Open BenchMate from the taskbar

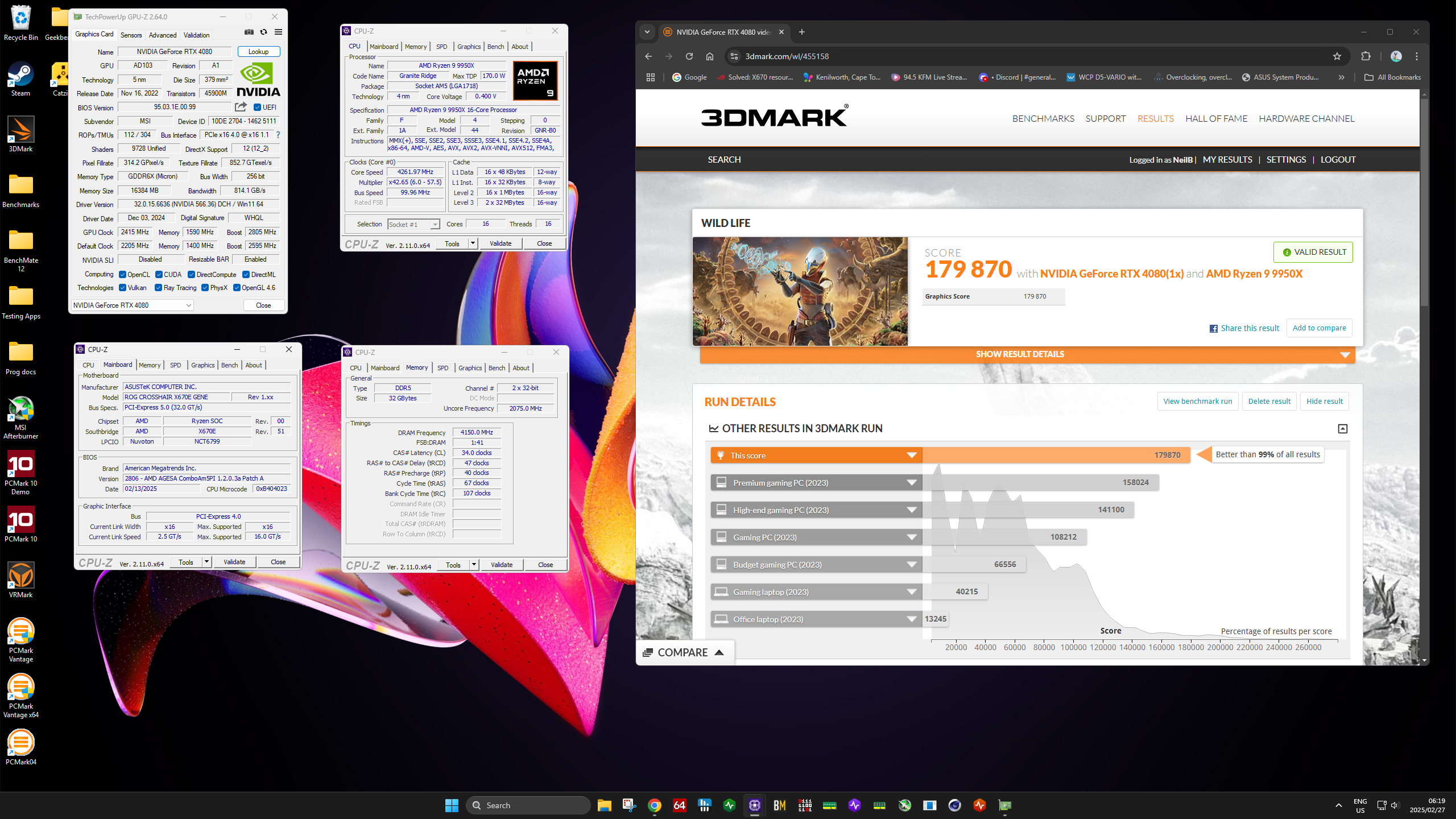pyautogui.click(x=780, y=805)
